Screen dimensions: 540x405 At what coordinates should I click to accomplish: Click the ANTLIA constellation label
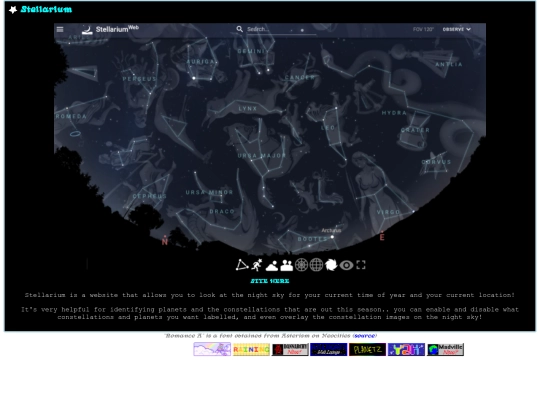[x=449, y=64]
